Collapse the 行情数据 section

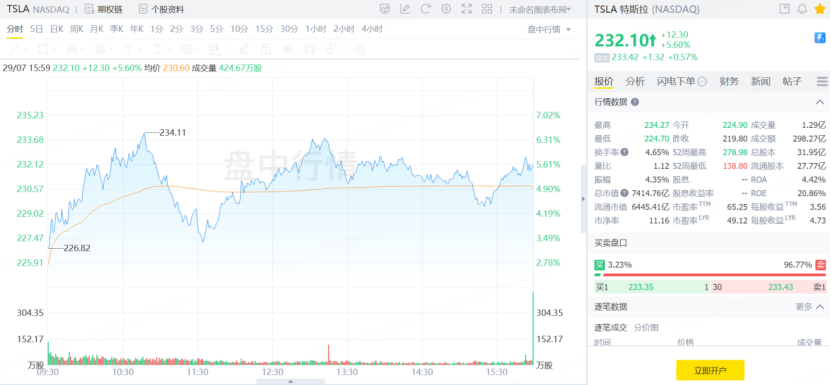point(820,102)
